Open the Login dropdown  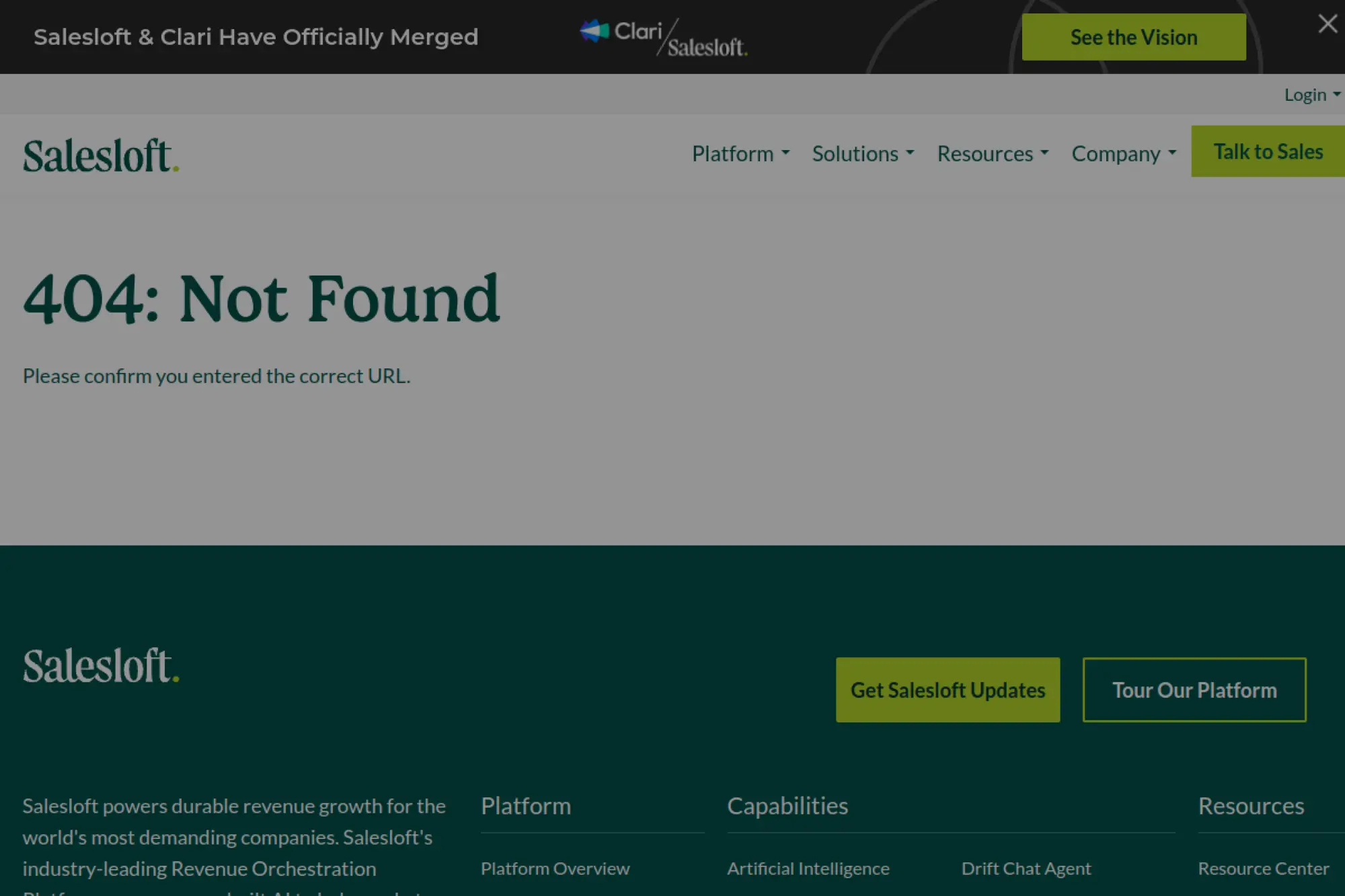[1311, 95]
